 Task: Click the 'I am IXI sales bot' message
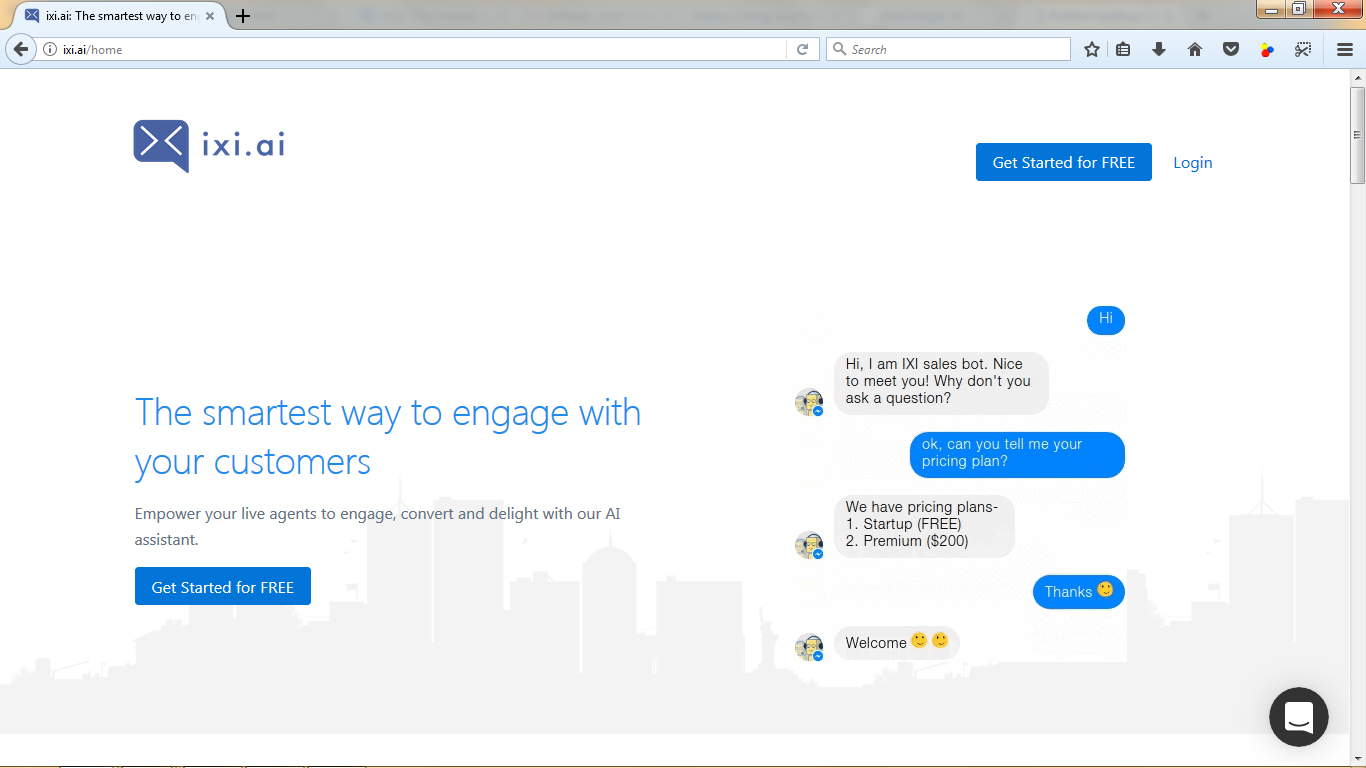coord(941,382)
